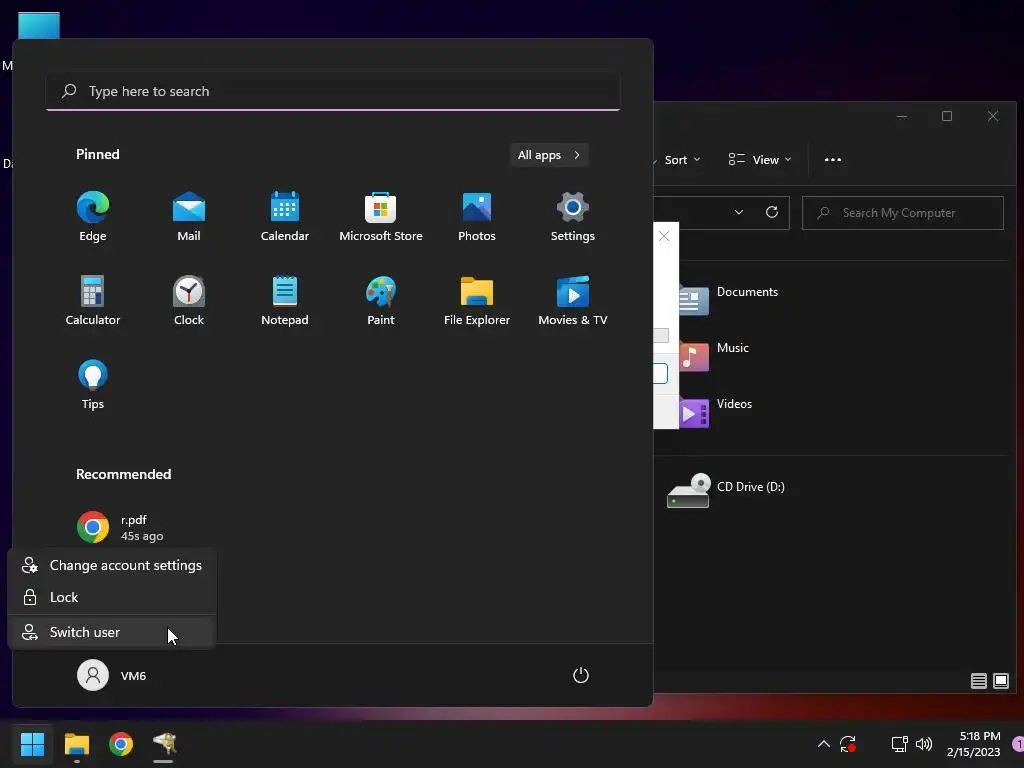Select Switch user from account menu
Viewport: 1024px width, 768px height.
(112, 632)
